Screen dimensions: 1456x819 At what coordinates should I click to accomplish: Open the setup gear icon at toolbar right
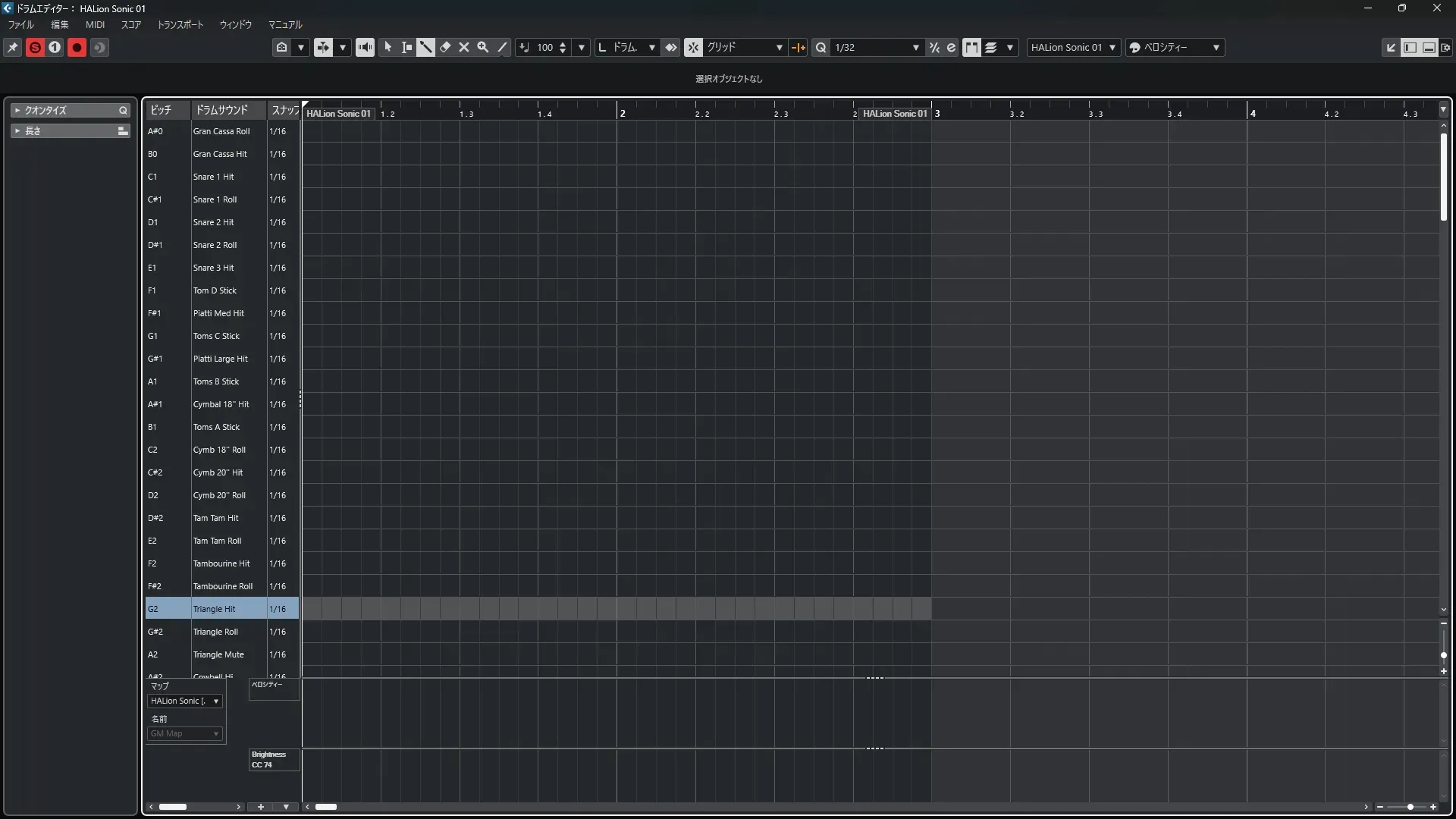[x=1445, y=47]
